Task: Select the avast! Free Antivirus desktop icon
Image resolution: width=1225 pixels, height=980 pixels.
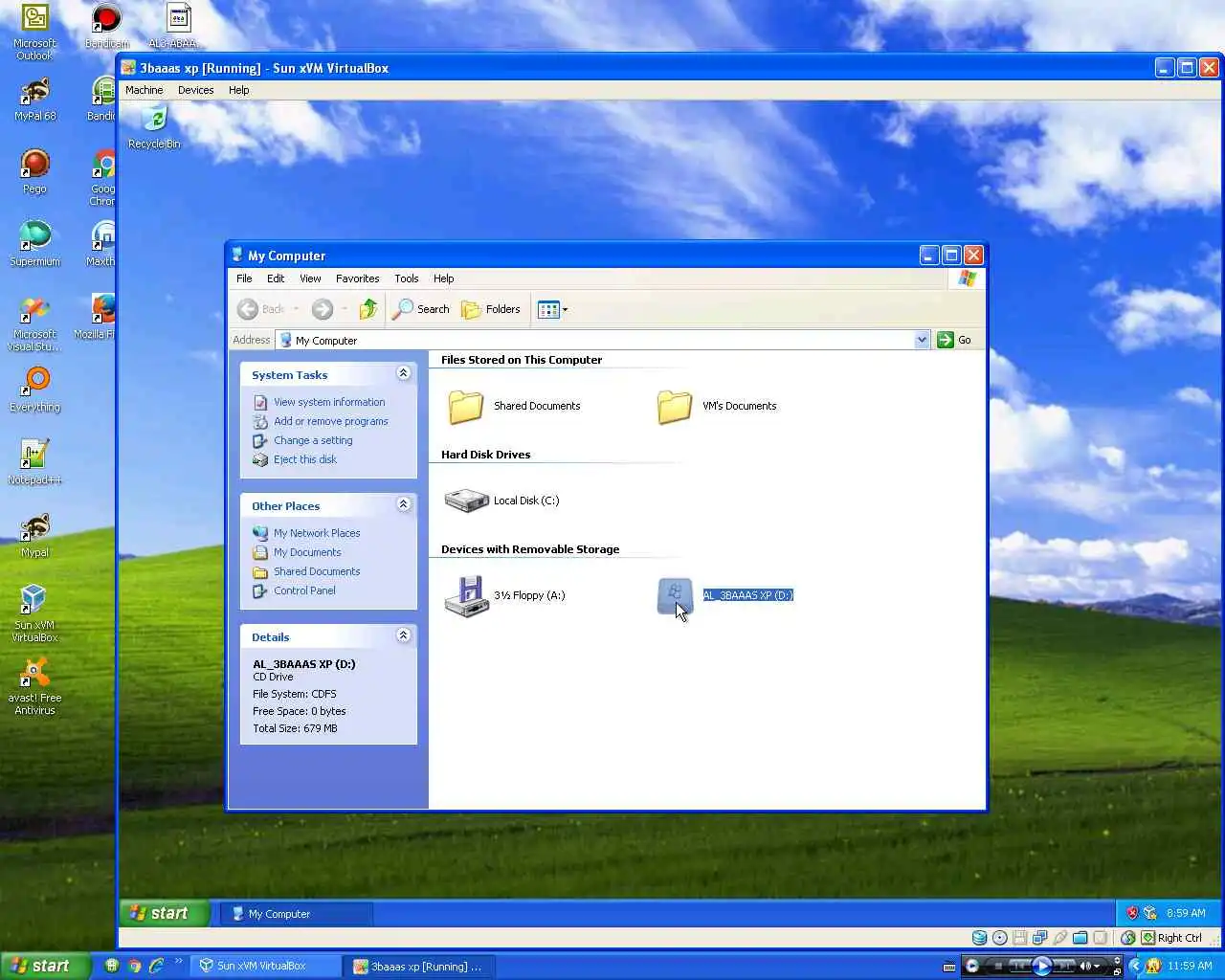Action: pos(35,686)
